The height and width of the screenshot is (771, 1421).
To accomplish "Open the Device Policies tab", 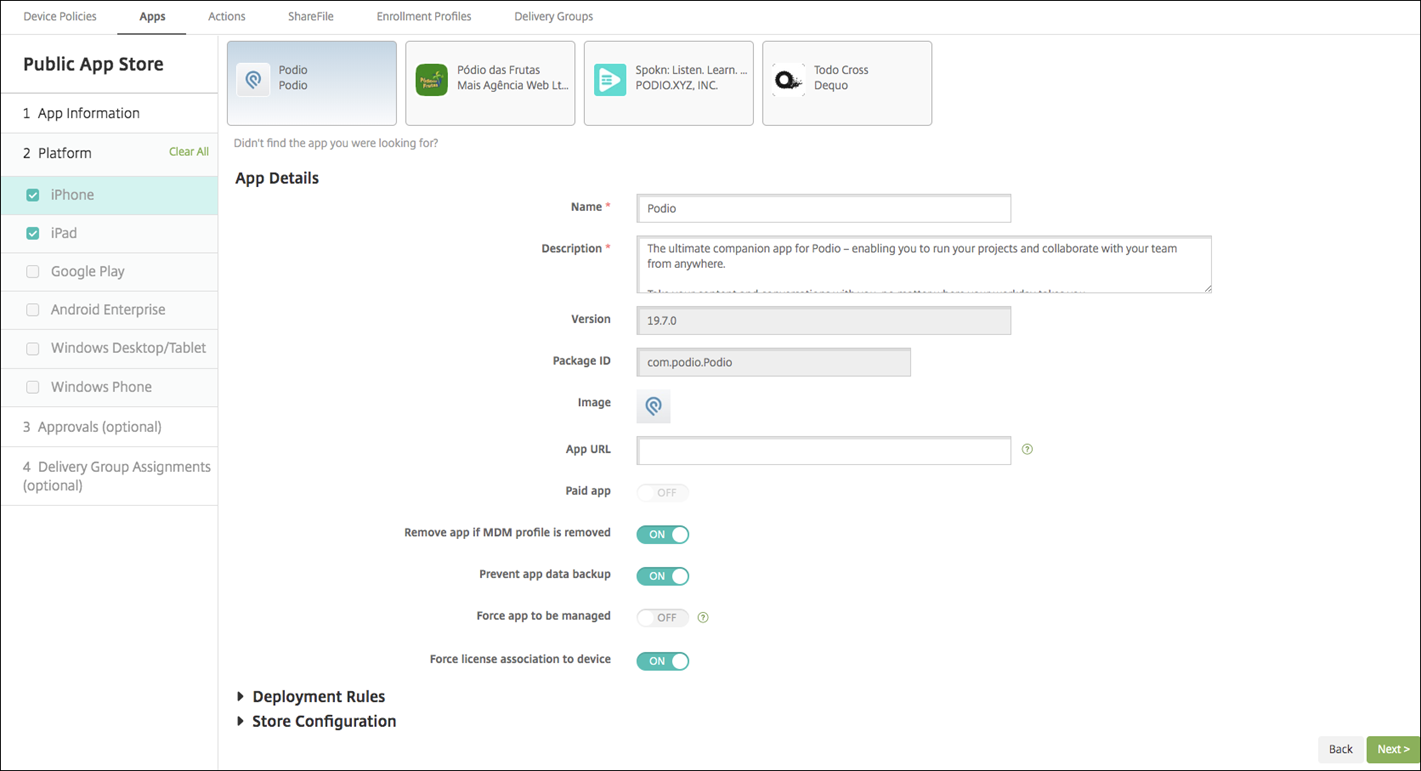I will 60,17.
